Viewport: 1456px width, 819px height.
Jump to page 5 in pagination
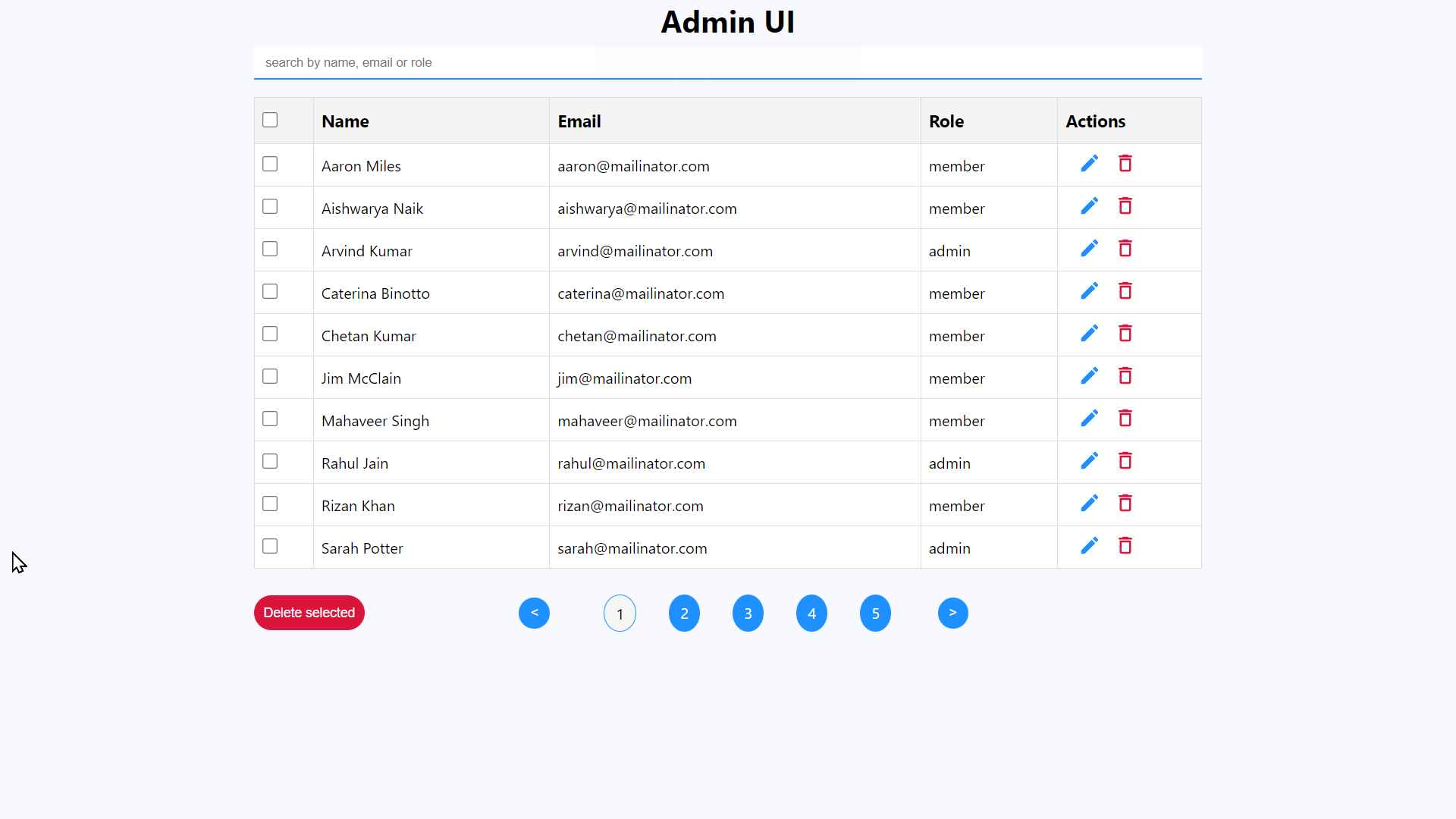click(x=875, y=613)
